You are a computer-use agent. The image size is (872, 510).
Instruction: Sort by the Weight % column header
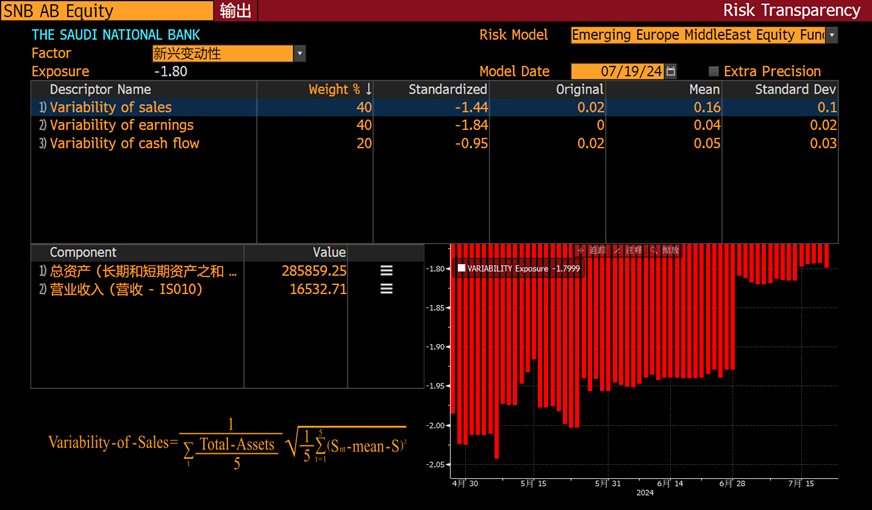tap(334, 89)
